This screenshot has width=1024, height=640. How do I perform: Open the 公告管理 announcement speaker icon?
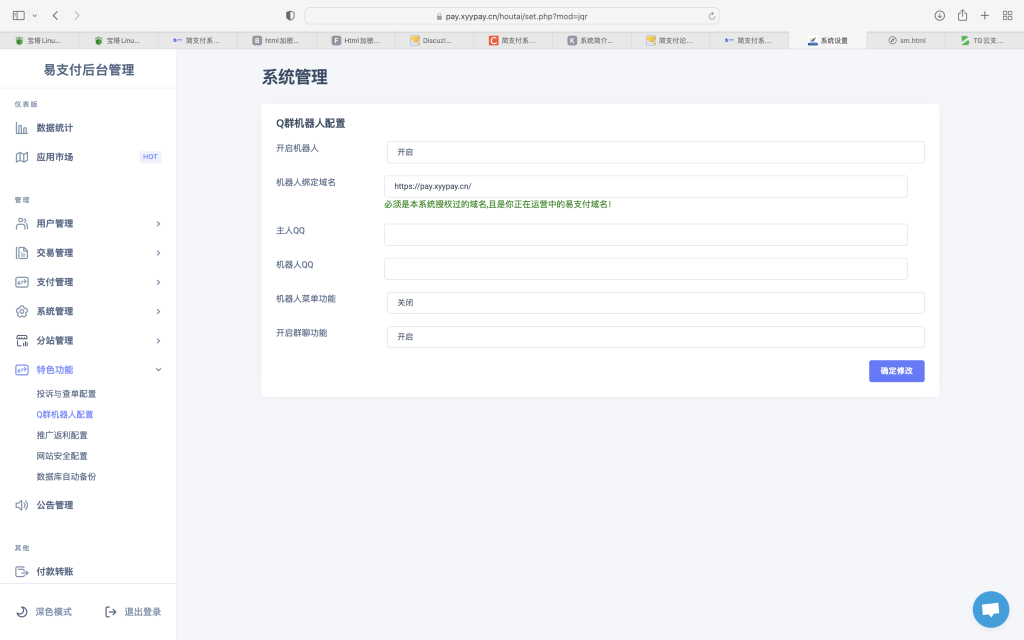coord(24,504)
